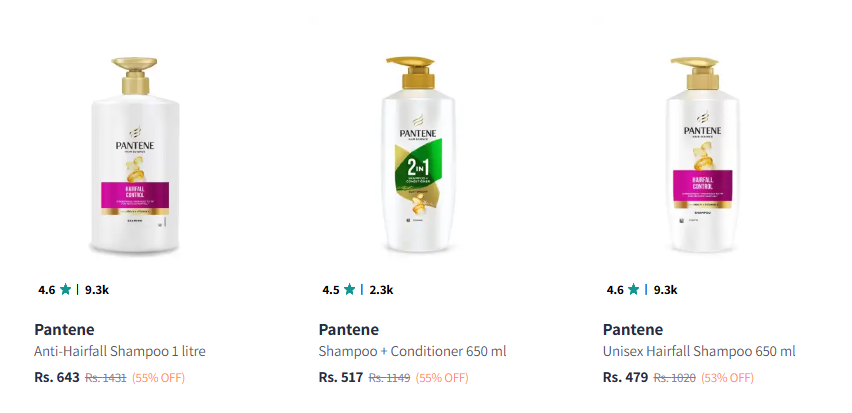Click the Unisex Hairfall Shampoo 650 ml title
The width and height of the screenshot is (852, 413).
pyautogui.click(x=699, y=351)
